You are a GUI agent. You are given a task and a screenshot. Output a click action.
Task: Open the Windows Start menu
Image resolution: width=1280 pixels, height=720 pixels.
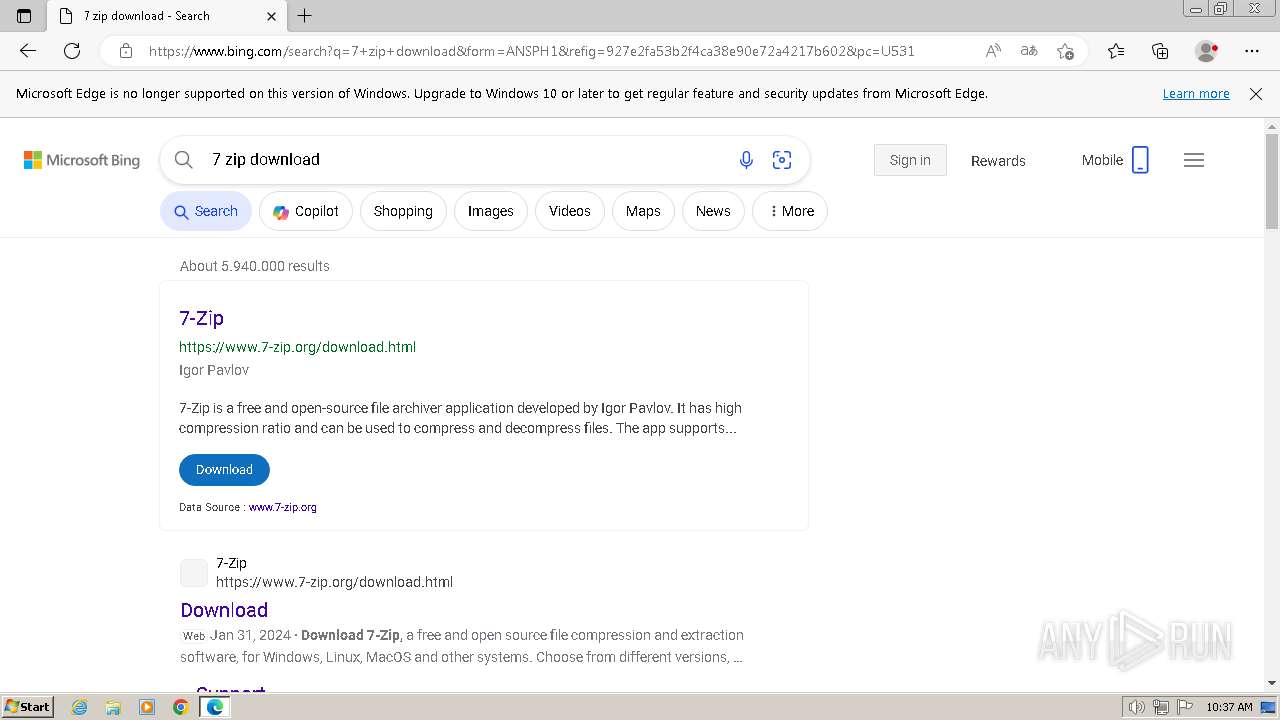[x=28, y=707]
